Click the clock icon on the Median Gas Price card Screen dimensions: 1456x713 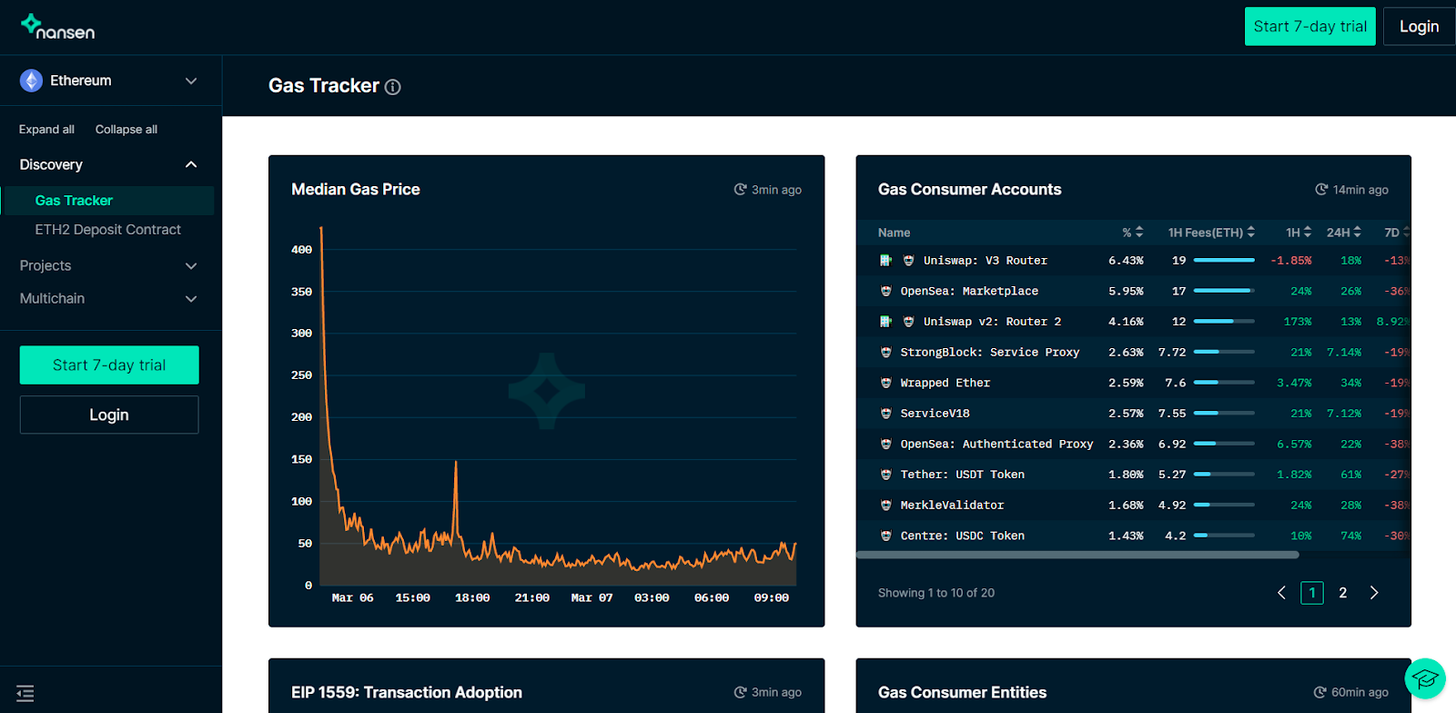click(738, 188)
